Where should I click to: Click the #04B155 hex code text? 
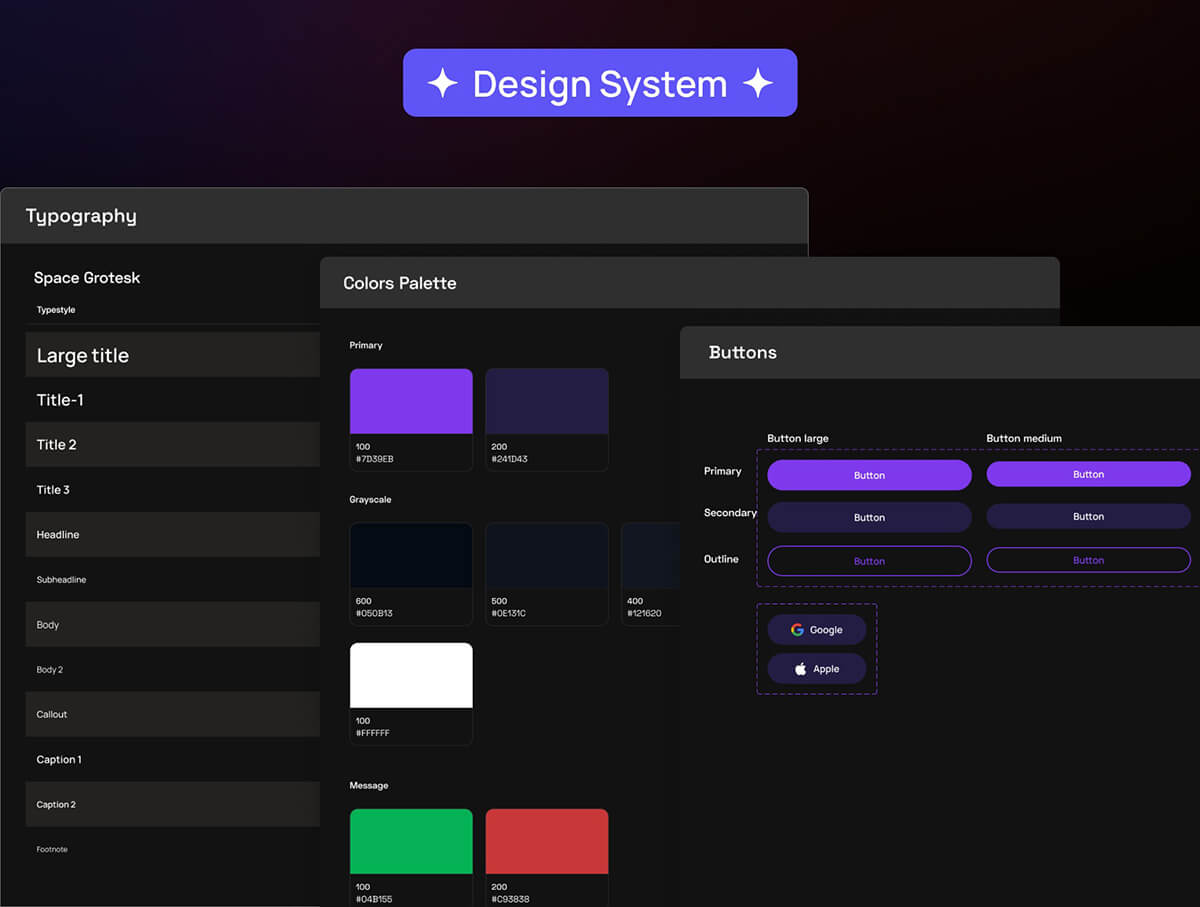pos(374,899)
